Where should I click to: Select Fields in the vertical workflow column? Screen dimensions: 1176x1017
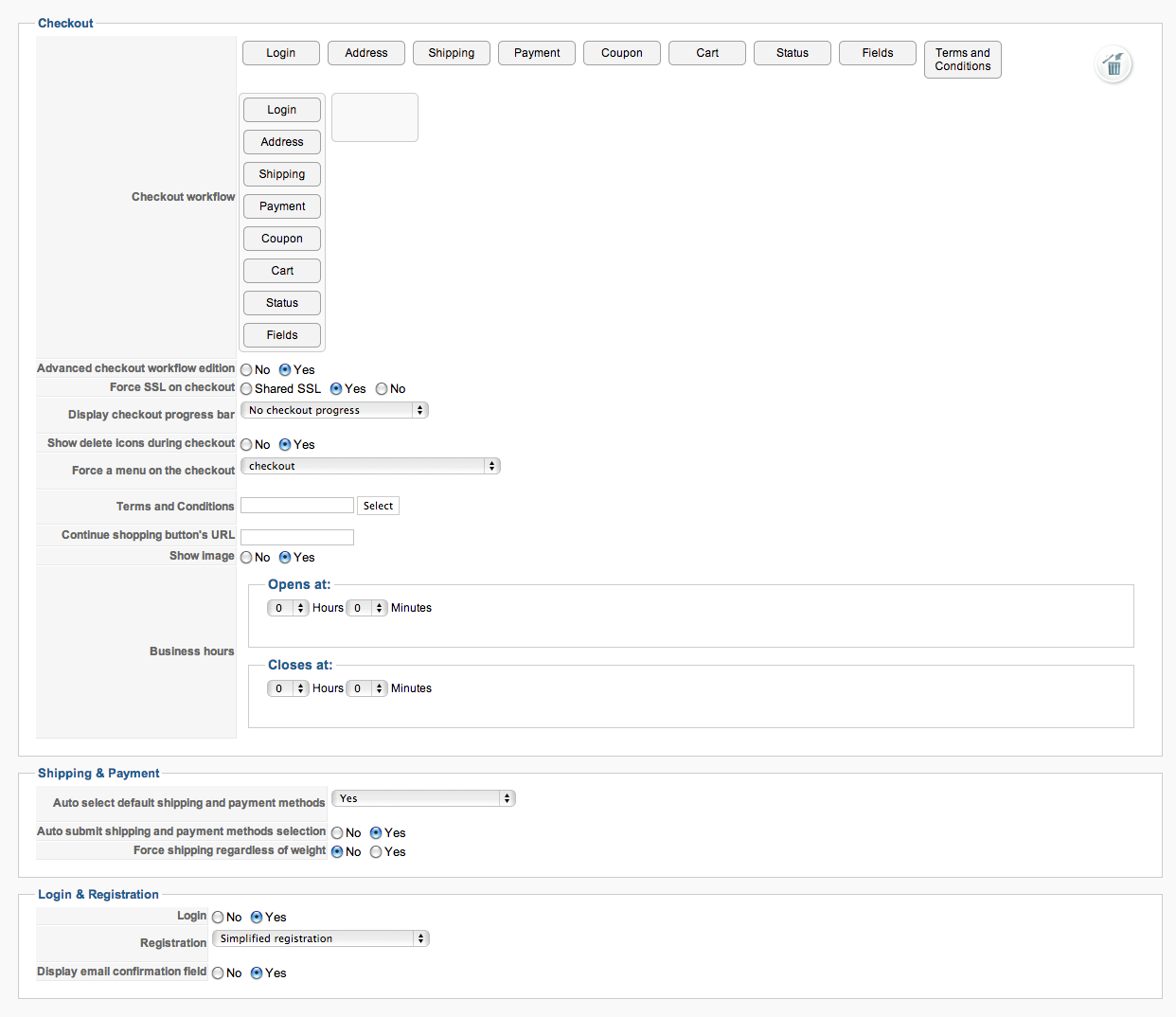(x=282, y=335)
